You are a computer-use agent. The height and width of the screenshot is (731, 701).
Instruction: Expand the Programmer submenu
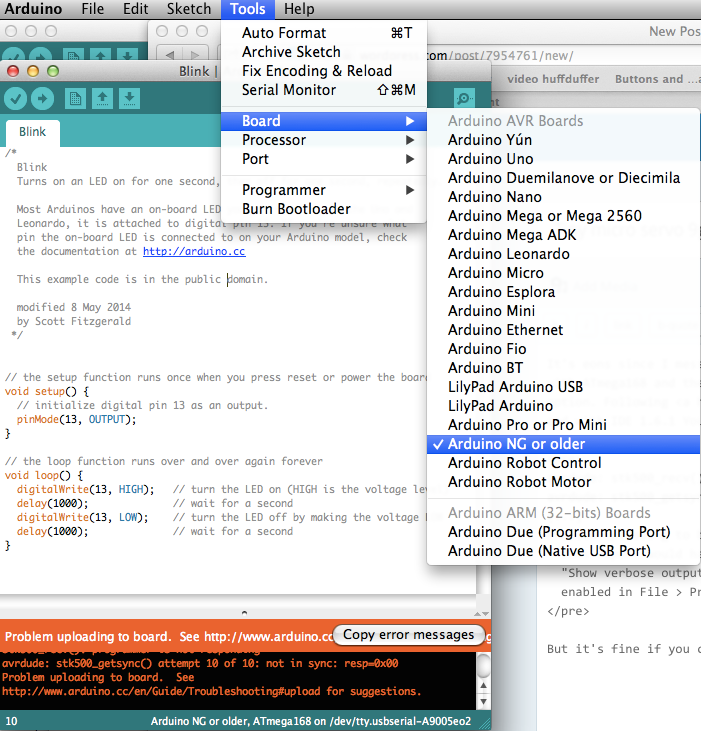[x=324, y=190]
